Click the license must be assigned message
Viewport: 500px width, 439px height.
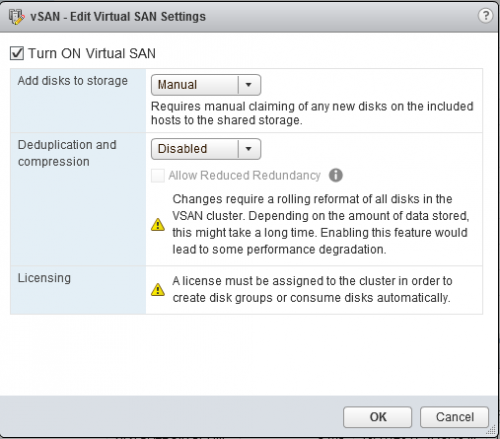312,289
